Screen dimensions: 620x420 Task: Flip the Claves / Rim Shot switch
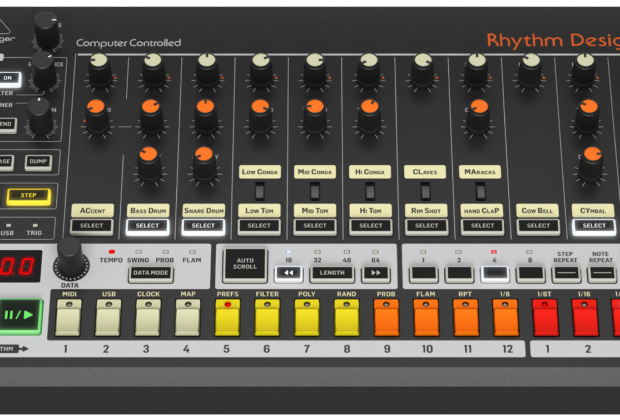pos(425,191)
